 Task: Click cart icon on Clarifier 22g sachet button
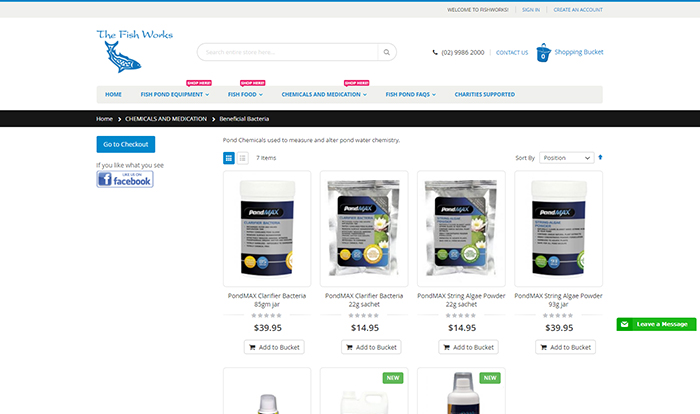(x=349, y=347)
